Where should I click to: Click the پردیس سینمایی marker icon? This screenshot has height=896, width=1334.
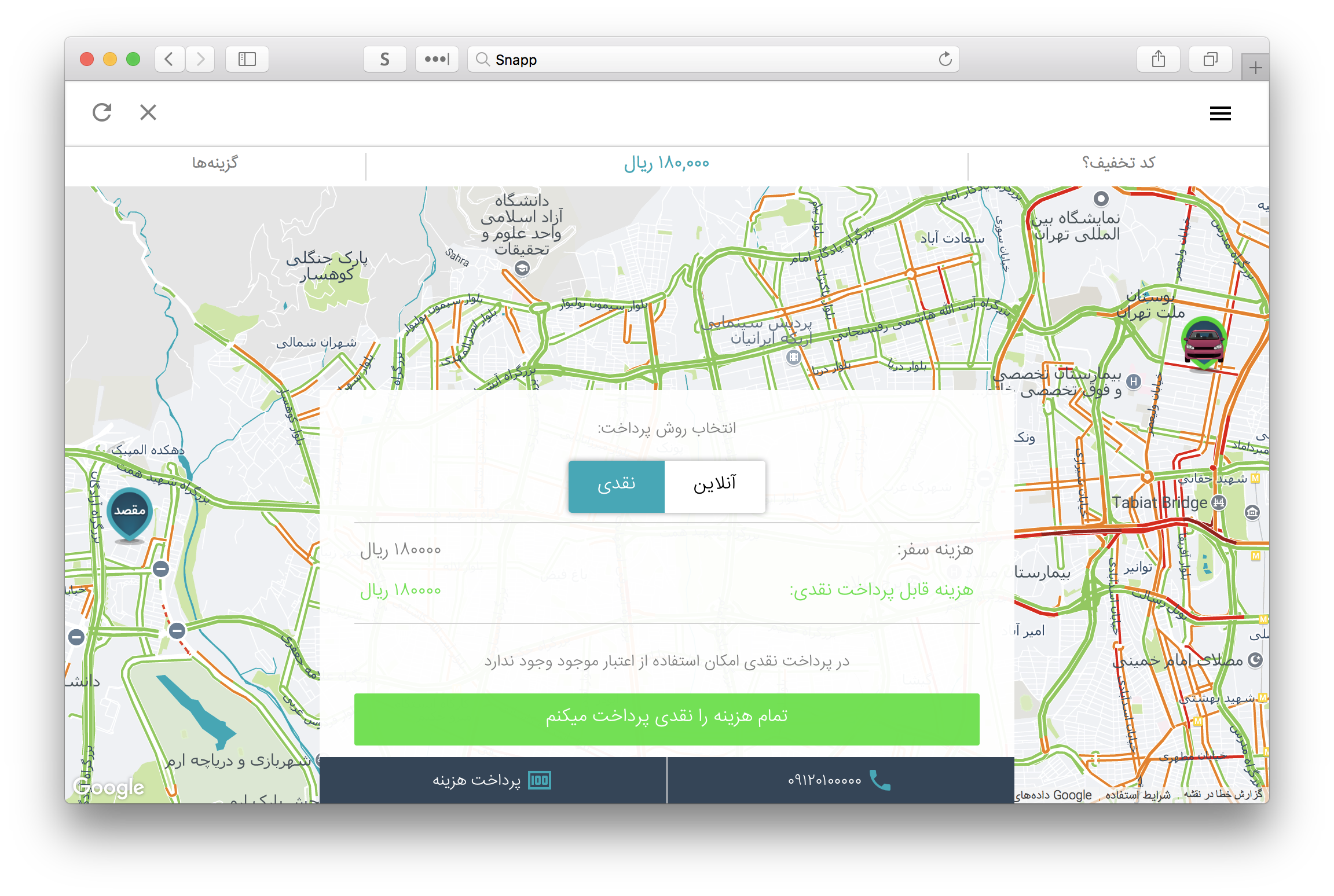coord(794,358)
